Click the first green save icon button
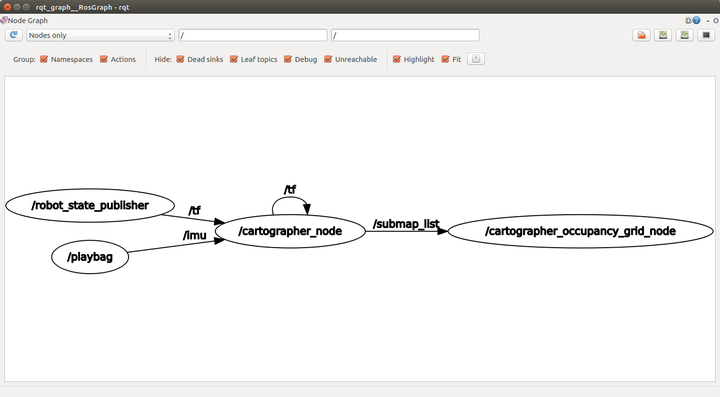 click(x=663, y=35)
